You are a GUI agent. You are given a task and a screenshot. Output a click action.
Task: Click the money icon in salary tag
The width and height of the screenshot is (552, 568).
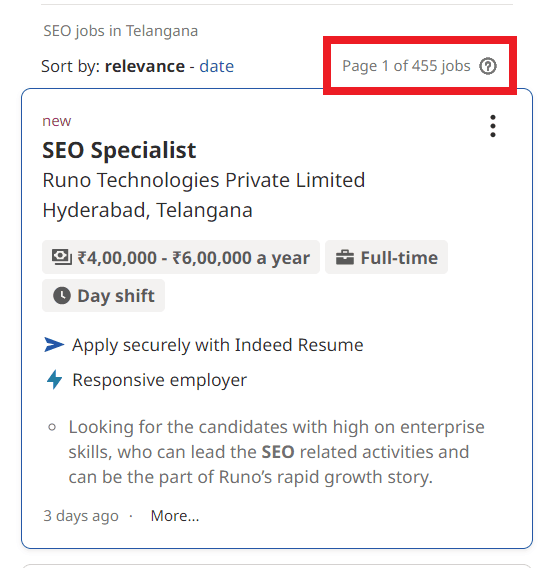[x=62, y=257]
